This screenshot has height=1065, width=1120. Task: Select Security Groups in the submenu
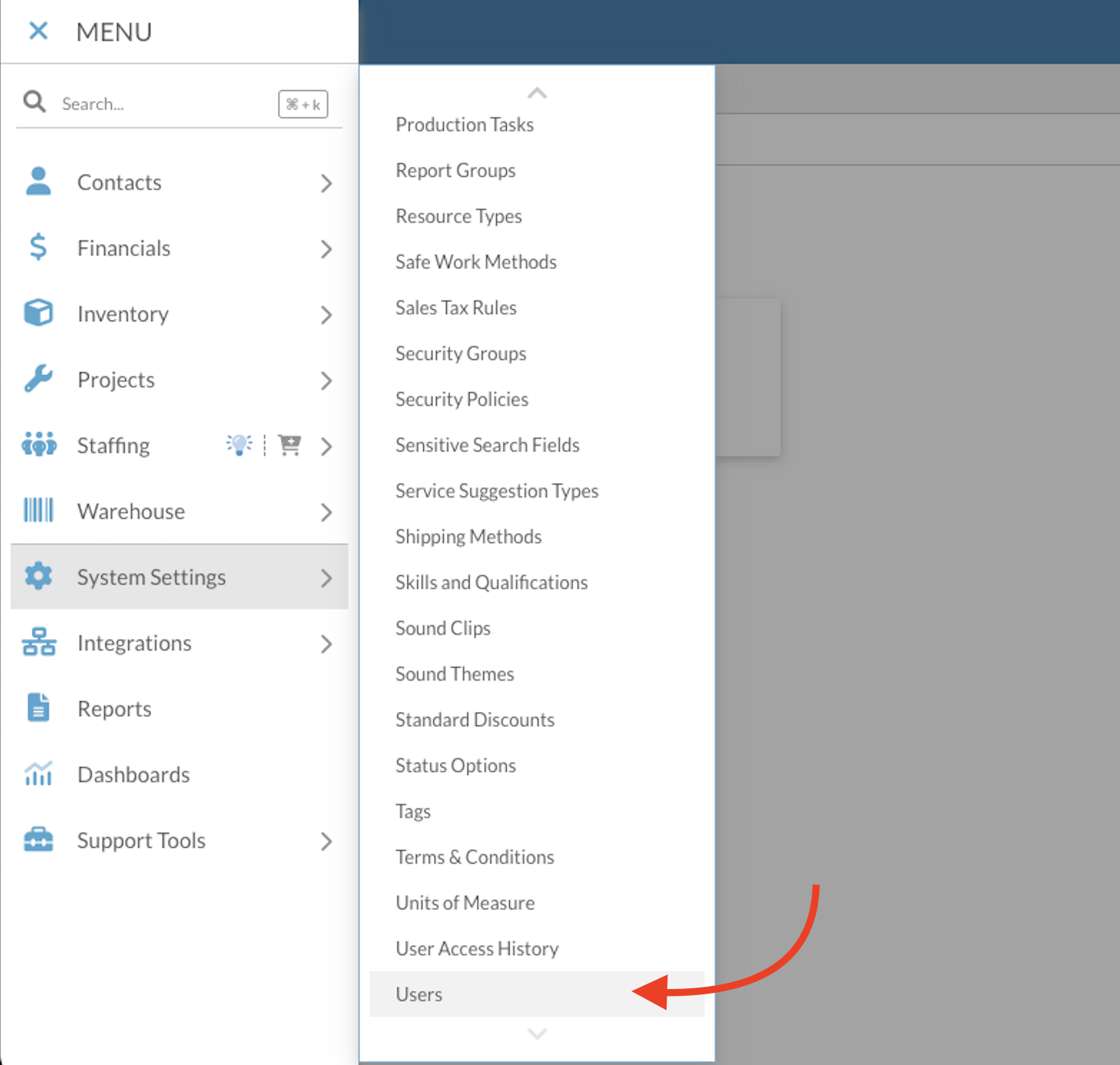(460, 354)
